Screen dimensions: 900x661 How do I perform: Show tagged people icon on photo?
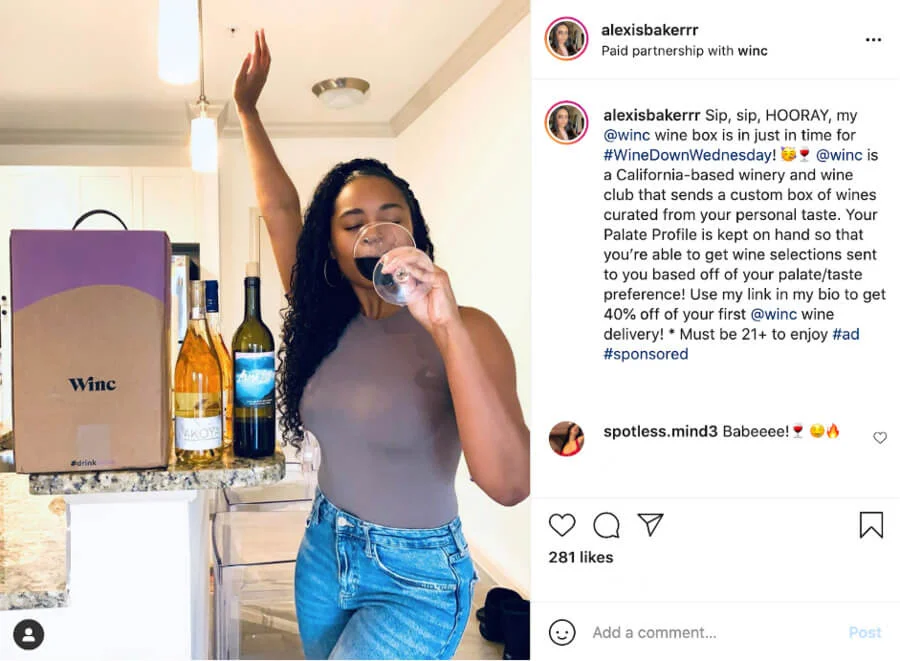[28, 635]
